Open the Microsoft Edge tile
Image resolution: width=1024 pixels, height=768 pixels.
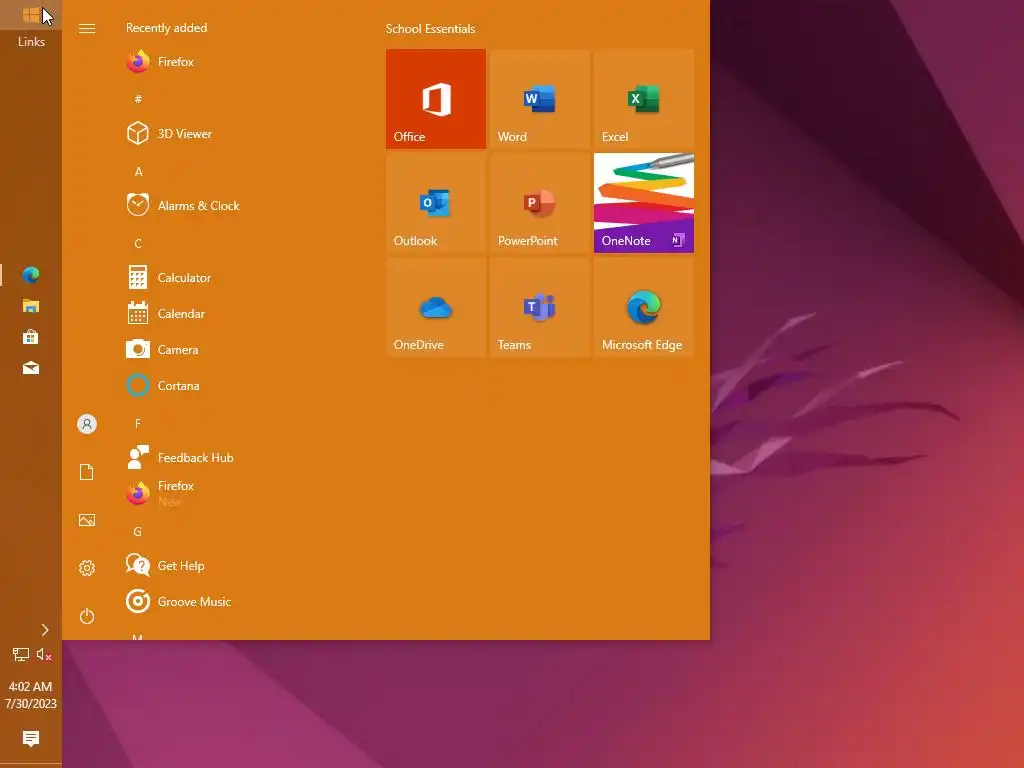click(x=643, y=306)
